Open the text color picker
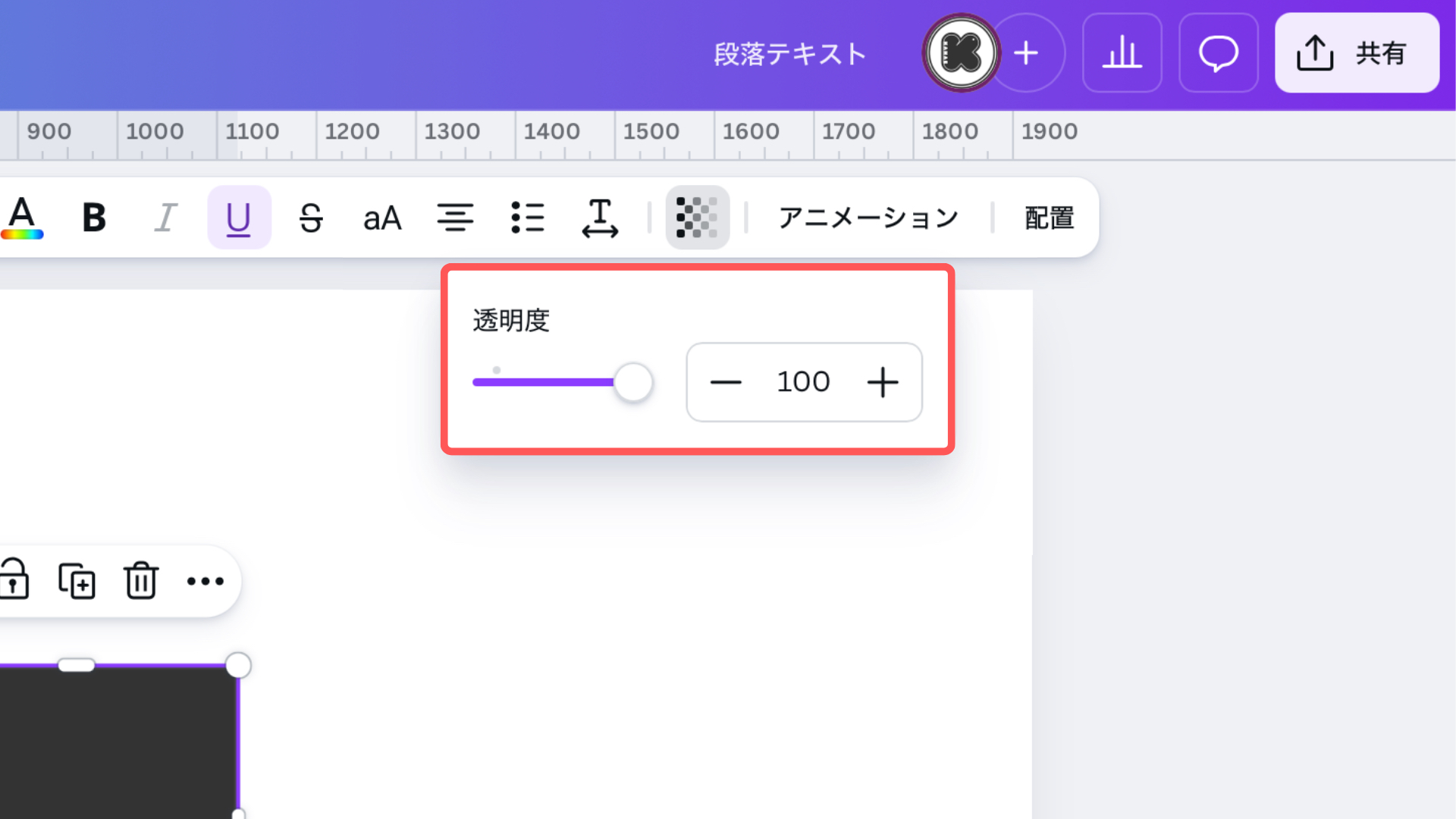Image resolution: width=1456 pixels, height=819 pixels. 22,218
